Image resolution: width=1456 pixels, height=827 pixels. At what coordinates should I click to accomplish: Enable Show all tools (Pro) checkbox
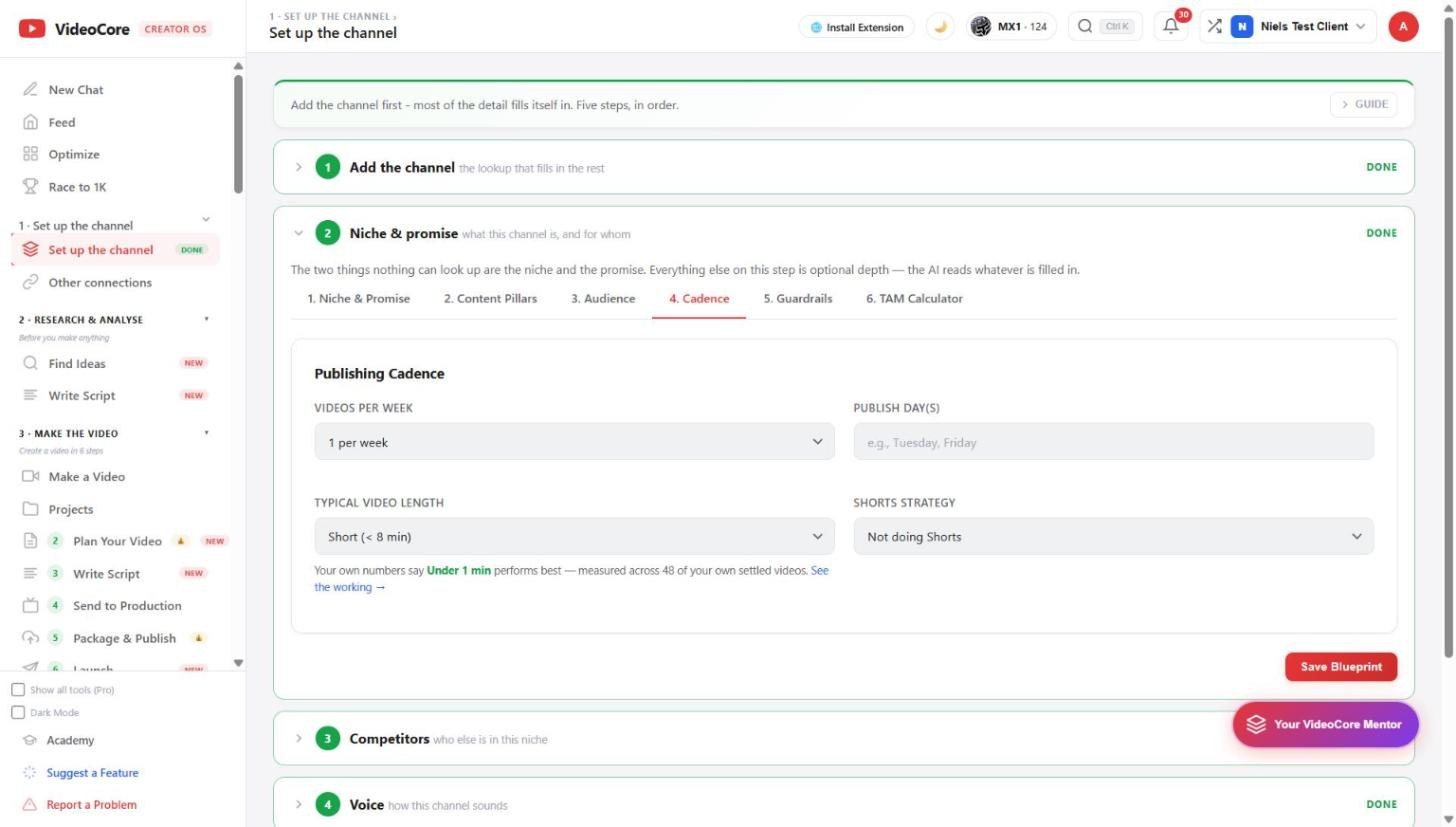[18, 690]
